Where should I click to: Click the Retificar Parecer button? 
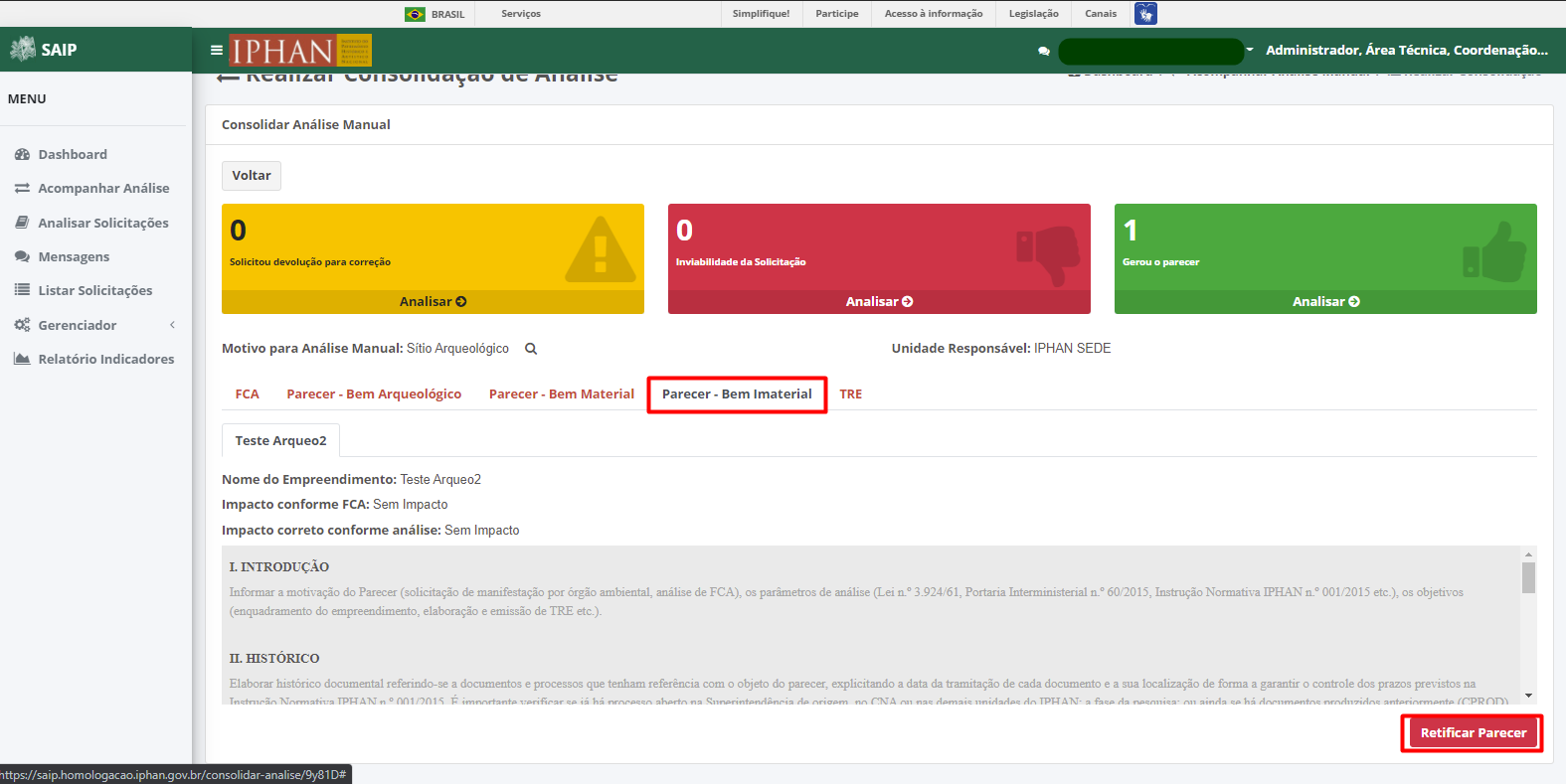point(1473,733)
